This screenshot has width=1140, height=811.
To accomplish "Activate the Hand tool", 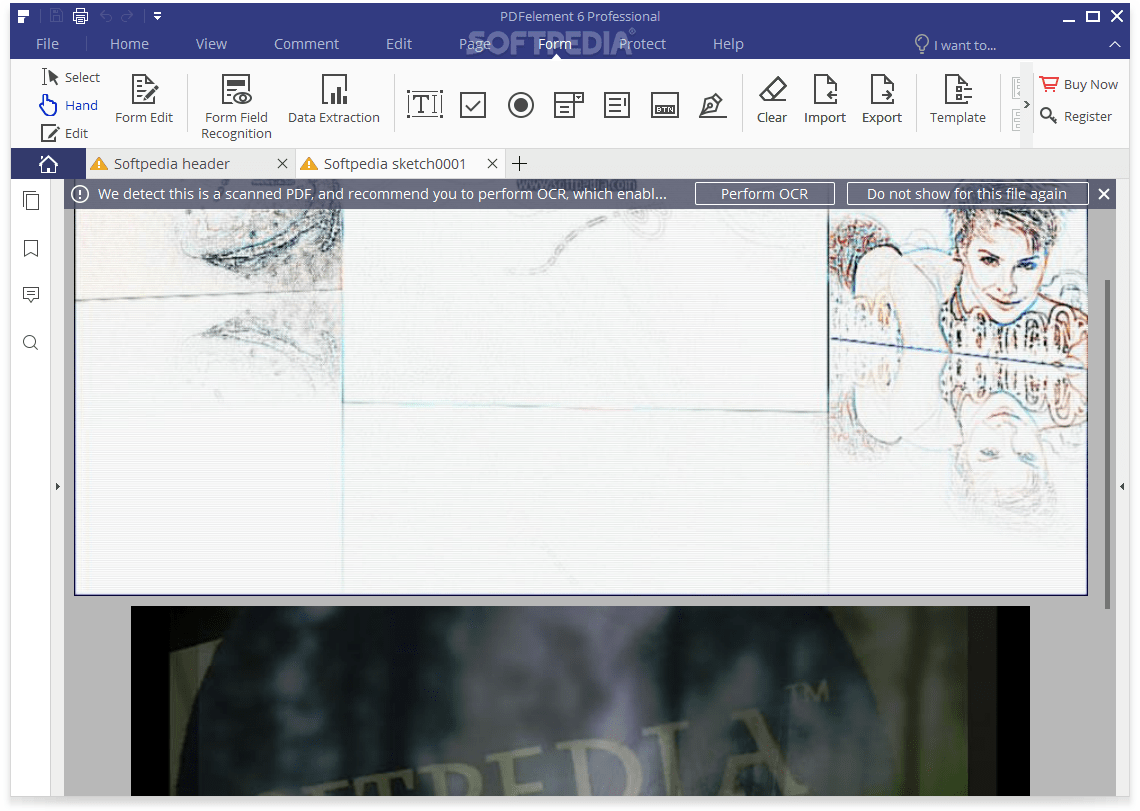I will tap(69, 105).
